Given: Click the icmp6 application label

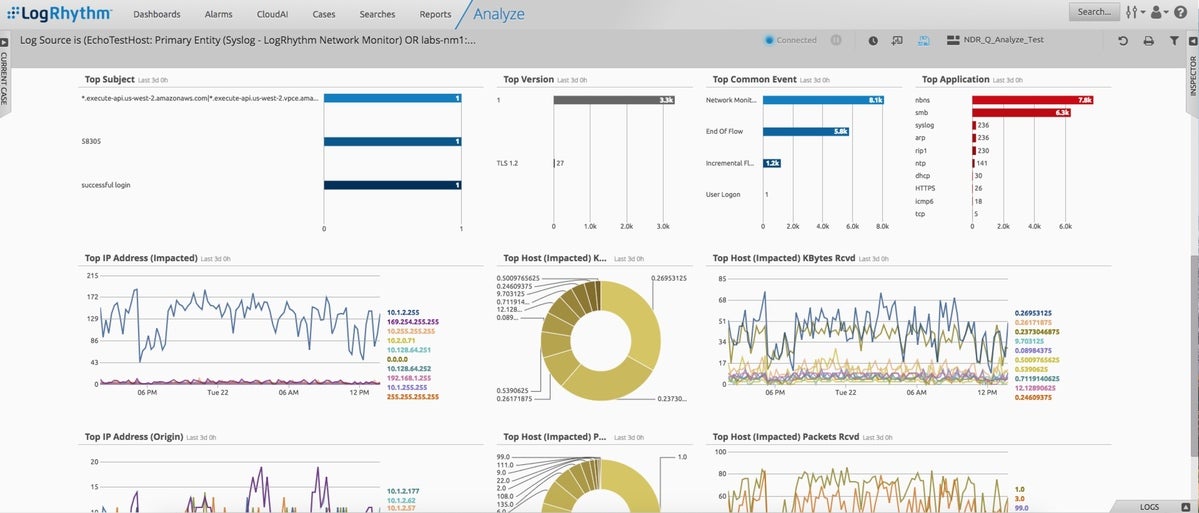Looking at the screenshot, I should (x=924, y=201).
